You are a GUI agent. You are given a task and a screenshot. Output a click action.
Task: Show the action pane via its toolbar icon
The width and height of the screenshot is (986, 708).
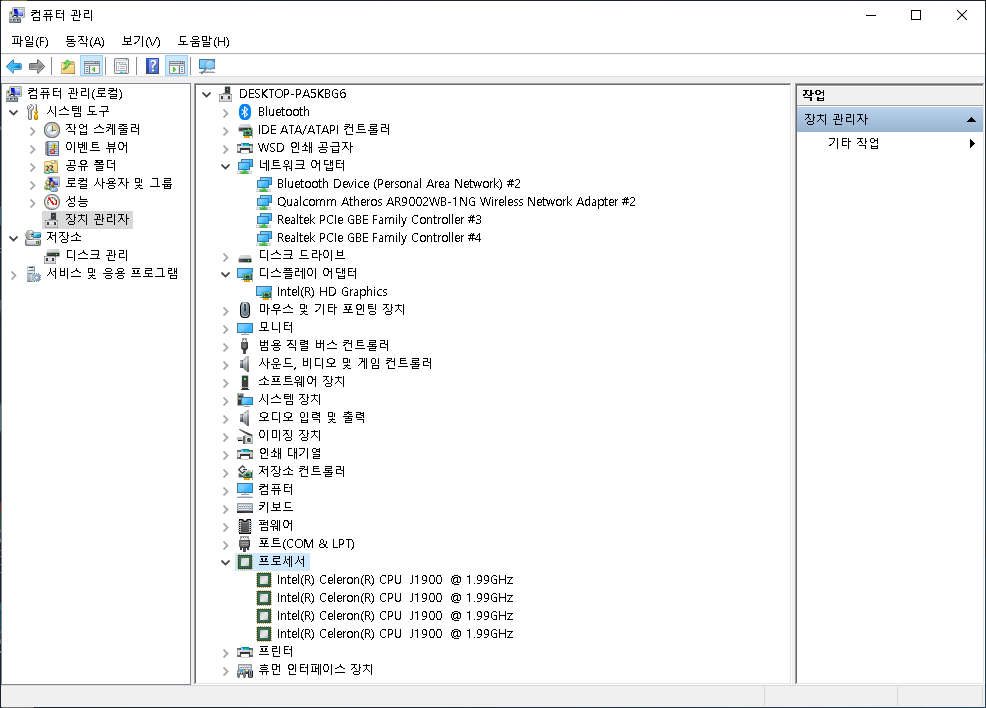click(177, 66)
